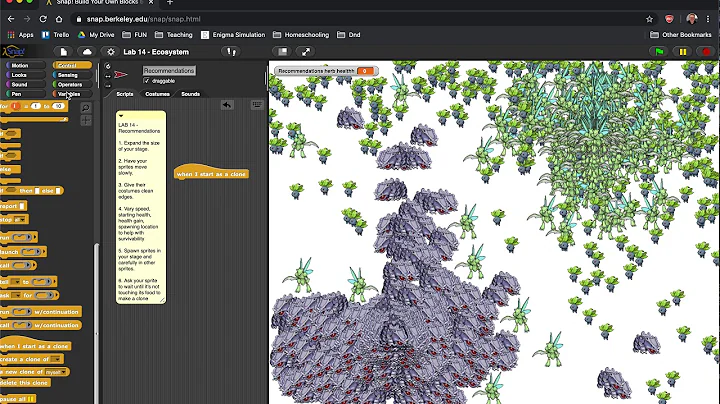Select the all-around rotation style option

[108, 67]
